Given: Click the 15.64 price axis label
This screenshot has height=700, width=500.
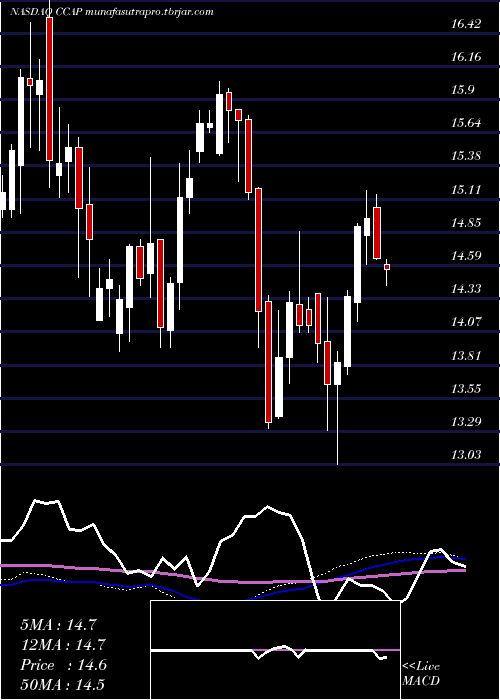Looking at the screenshot, I should (x=466, y=123).
